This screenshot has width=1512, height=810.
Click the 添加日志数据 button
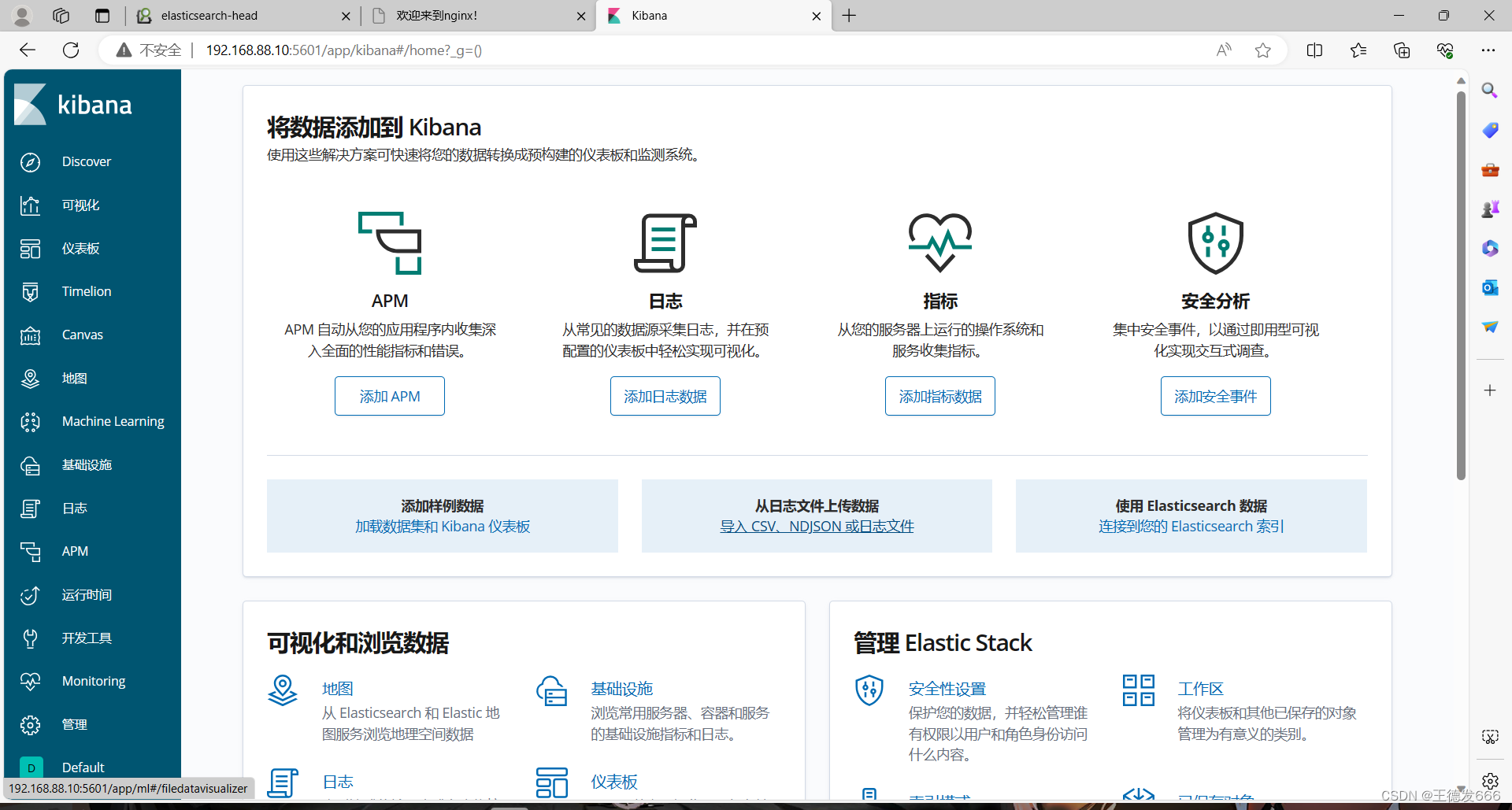click(x=665, y=396)
